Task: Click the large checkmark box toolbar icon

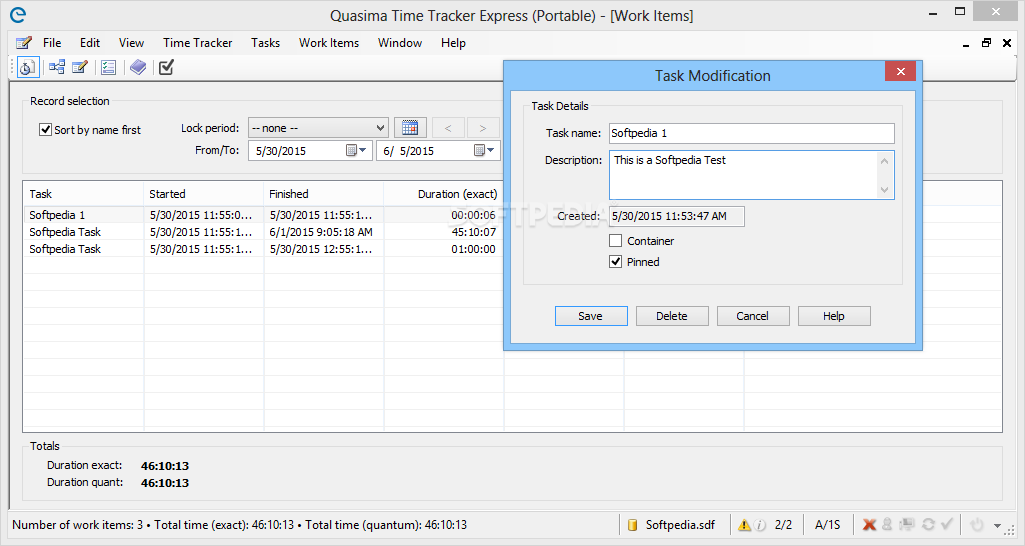Action: pos(167,67)
